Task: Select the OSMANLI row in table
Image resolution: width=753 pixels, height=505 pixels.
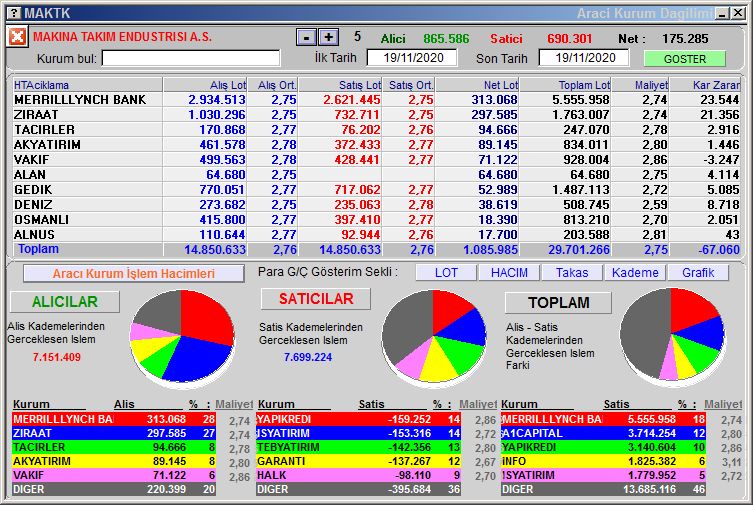Action: coord(376,219)
